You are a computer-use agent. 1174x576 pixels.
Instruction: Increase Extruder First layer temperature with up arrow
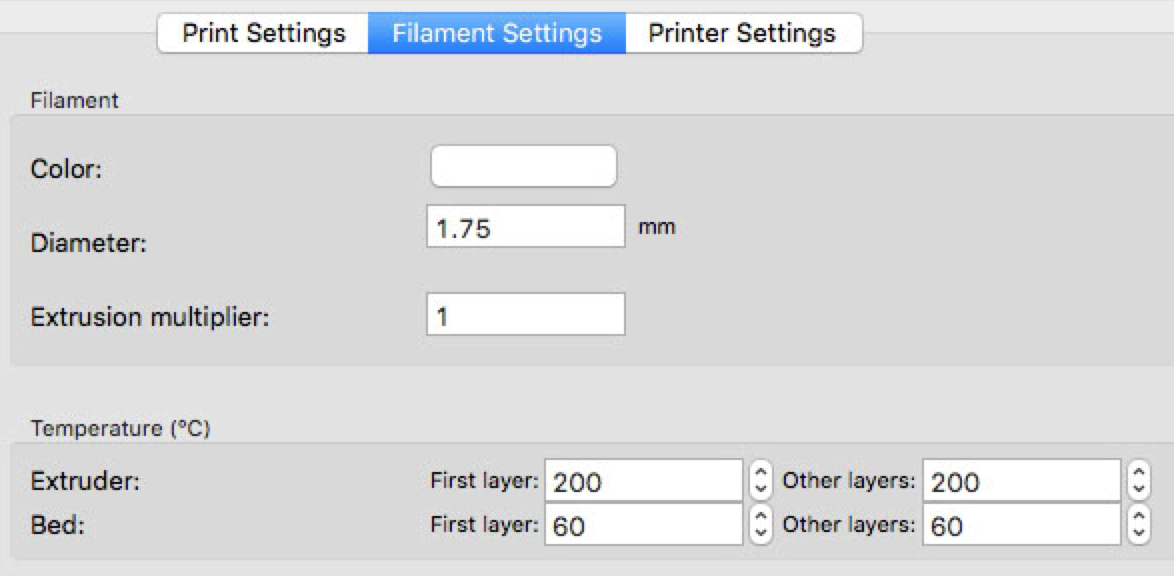coord(760,473)
